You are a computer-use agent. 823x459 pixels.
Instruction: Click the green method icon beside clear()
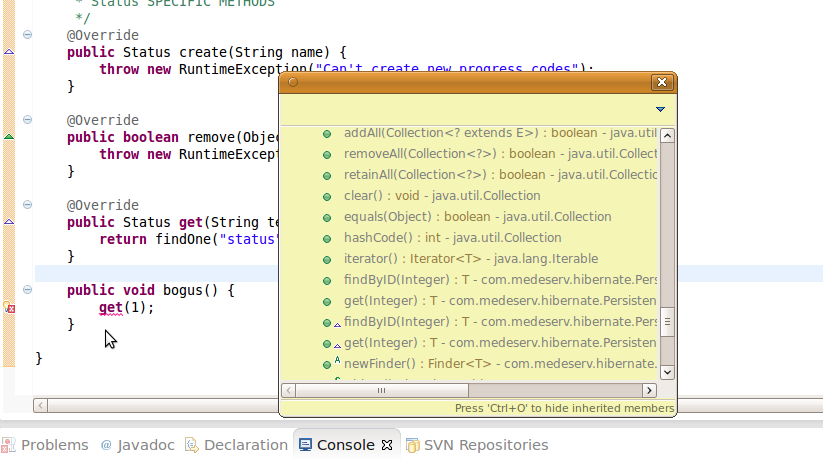327,196
